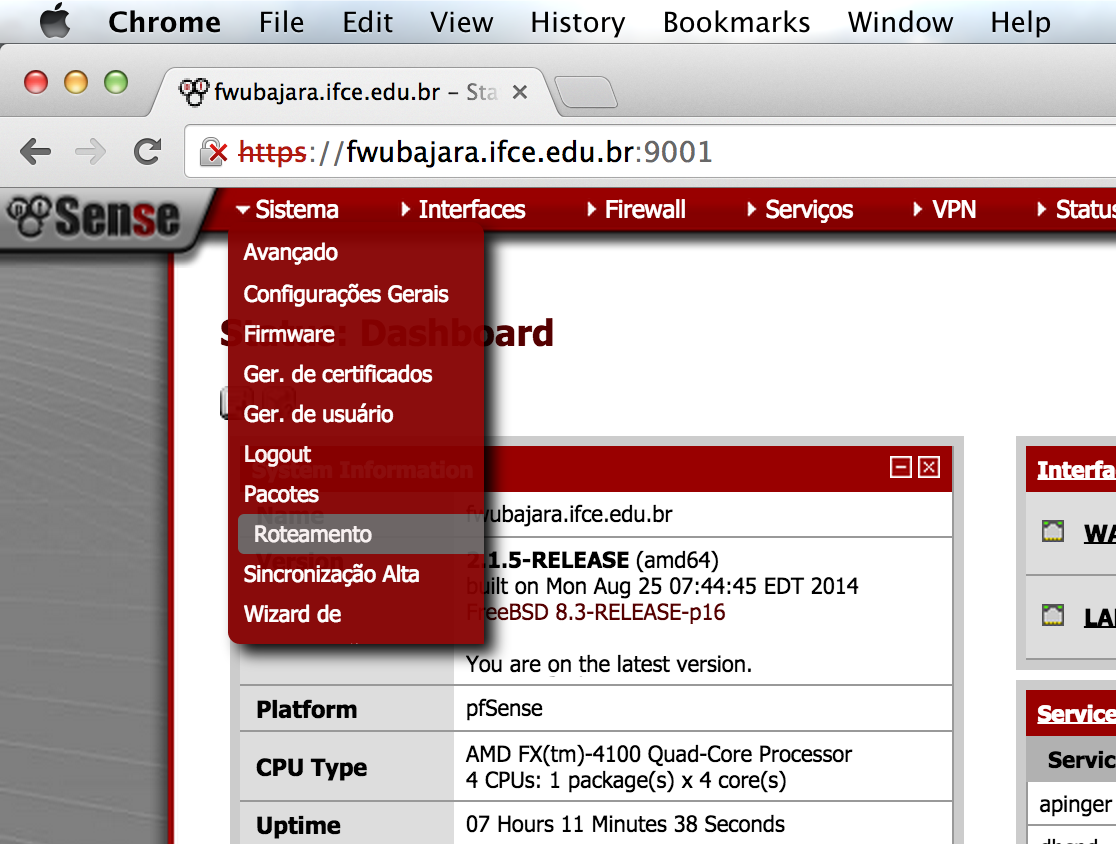Click the Services widget title link
The image size is (1116, 844).
1075,713
